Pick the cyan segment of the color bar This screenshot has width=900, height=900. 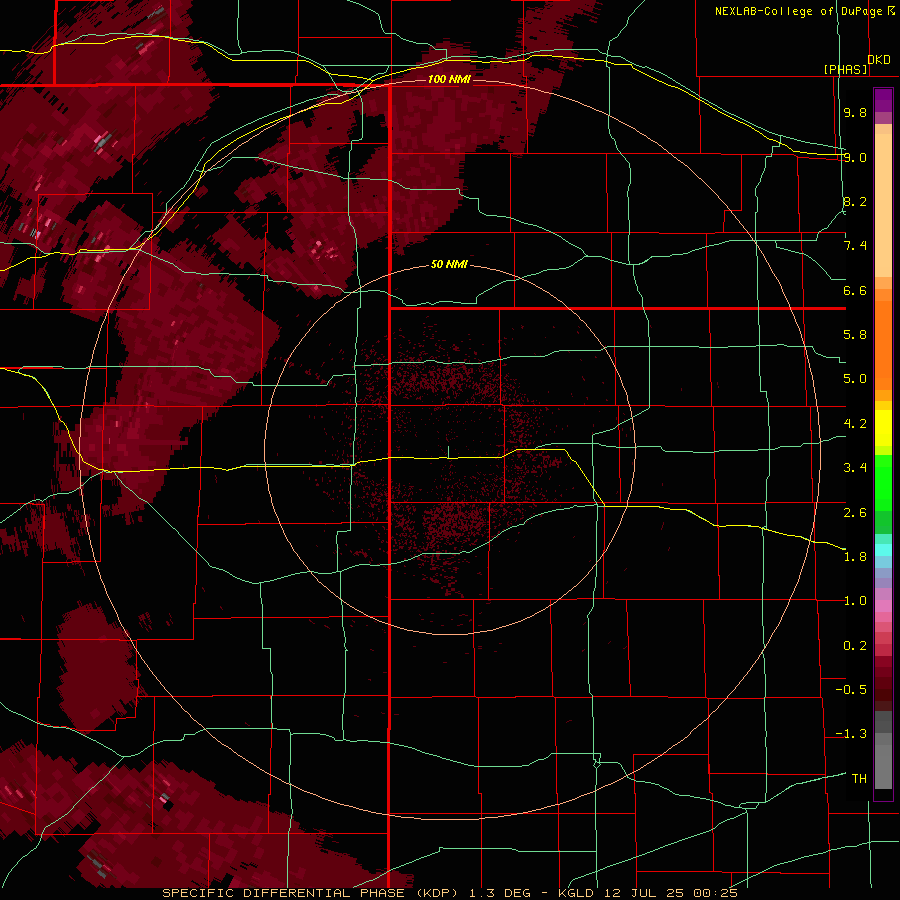(x=883, y=550)
